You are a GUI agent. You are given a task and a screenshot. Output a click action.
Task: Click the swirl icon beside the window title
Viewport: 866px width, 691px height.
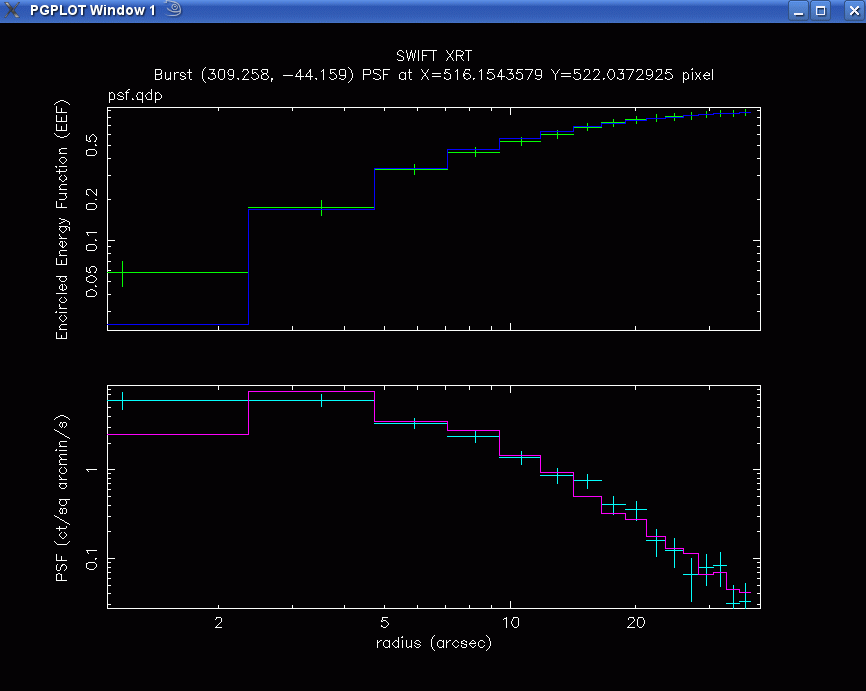172,10
